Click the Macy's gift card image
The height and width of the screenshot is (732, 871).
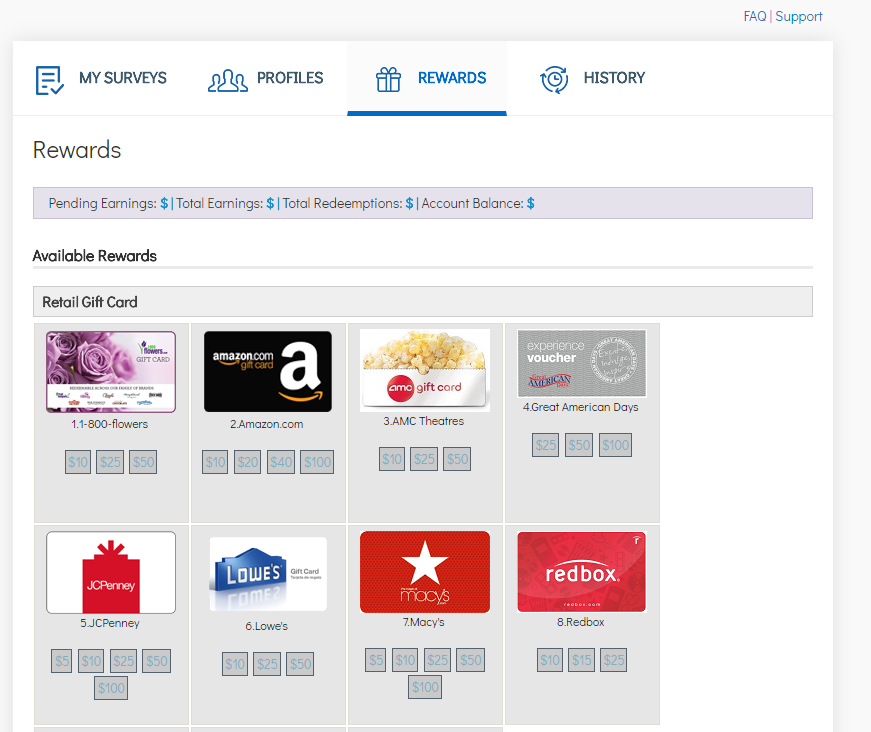pyautogui.click(x=425, y=571)
